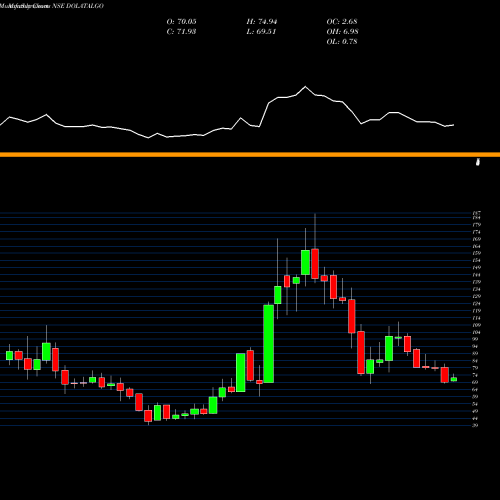Click the OH: 6.98 reading

(342, 32)
